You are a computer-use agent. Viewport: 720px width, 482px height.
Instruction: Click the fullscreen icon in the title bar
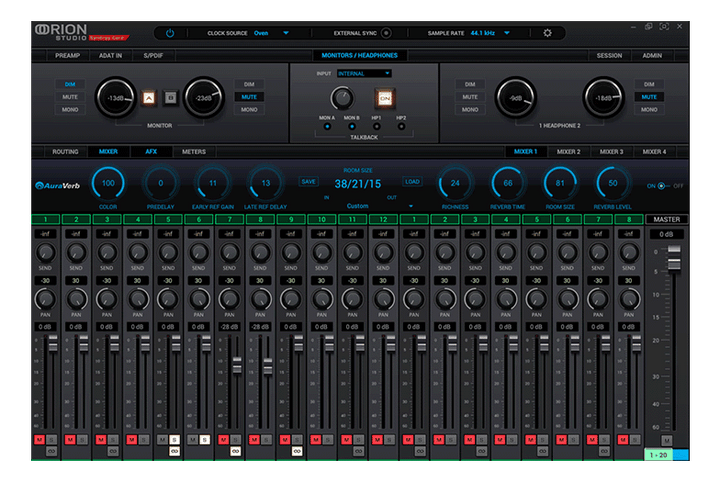664,27
